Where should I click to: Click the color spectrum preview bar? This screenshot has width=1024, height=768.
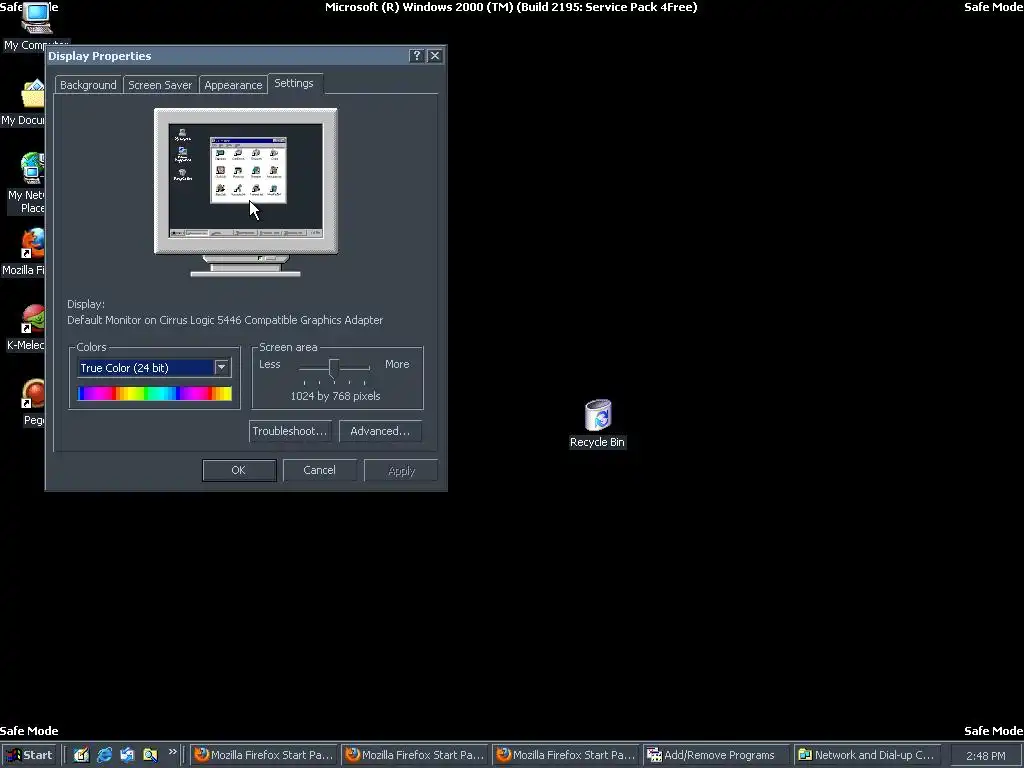pyautogui.click(x=155, y=393)
